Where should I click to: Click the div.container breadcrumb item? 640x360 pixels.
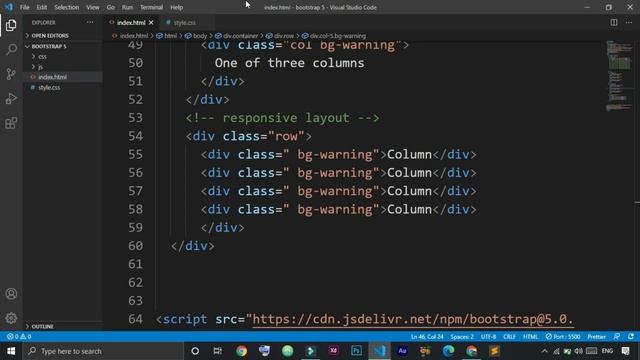coord(236,36)
